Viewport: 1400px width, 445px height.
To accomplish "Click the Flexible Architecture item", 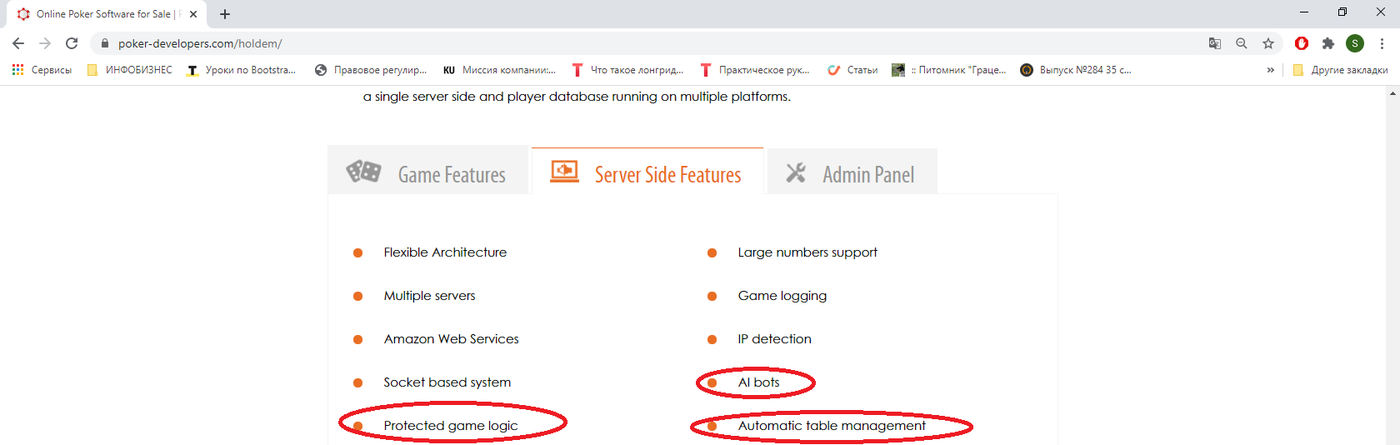I will pos(445,253).
